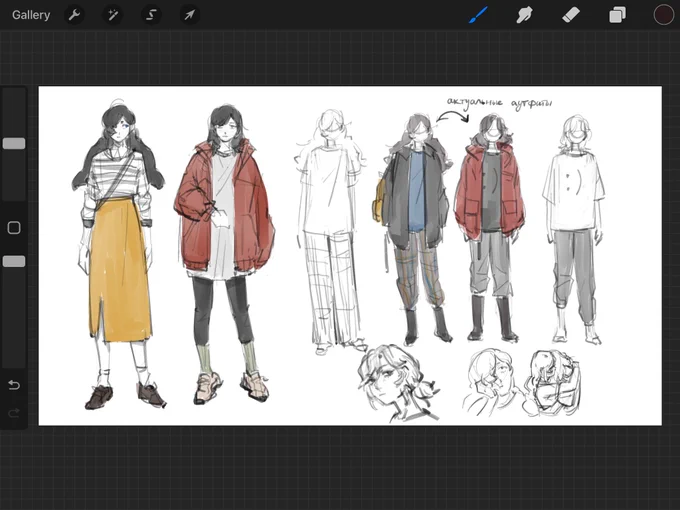This screenshot has width=680, height=510.
Task: Select the Selection S-ribbon tool
Action: (151, 15)
